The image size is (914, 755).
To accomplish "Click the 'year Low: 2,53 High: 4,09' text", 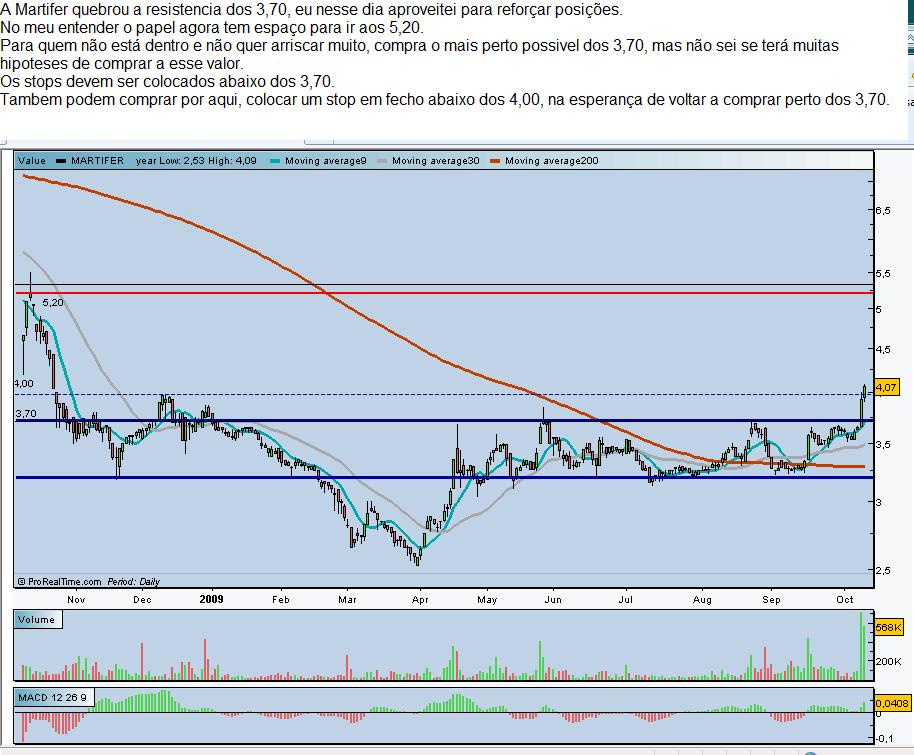I will 196,161.
